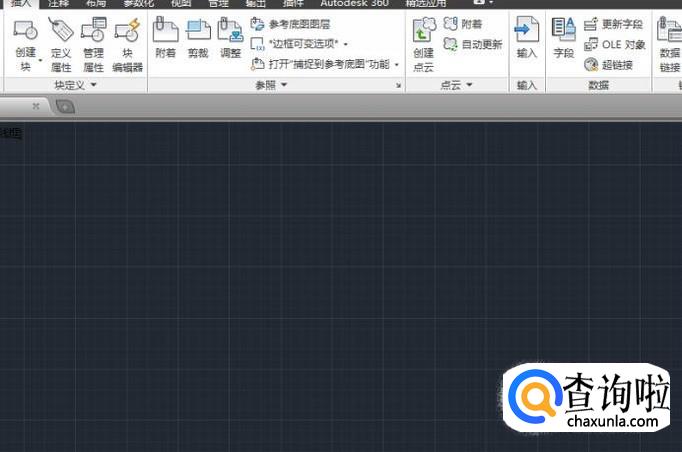682x452 pixels.
Task: Insert an OLE Object (OLE 对象)
Action: [x=615, y=44]
